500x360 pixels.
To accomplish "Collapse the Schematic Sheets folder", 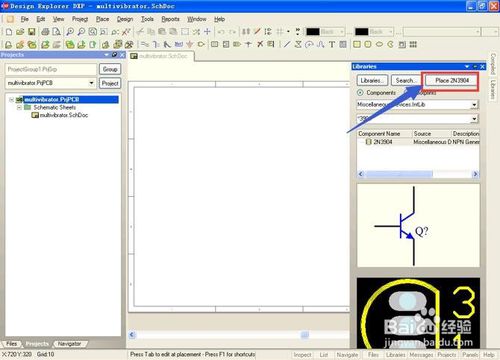I will [19, 107].
